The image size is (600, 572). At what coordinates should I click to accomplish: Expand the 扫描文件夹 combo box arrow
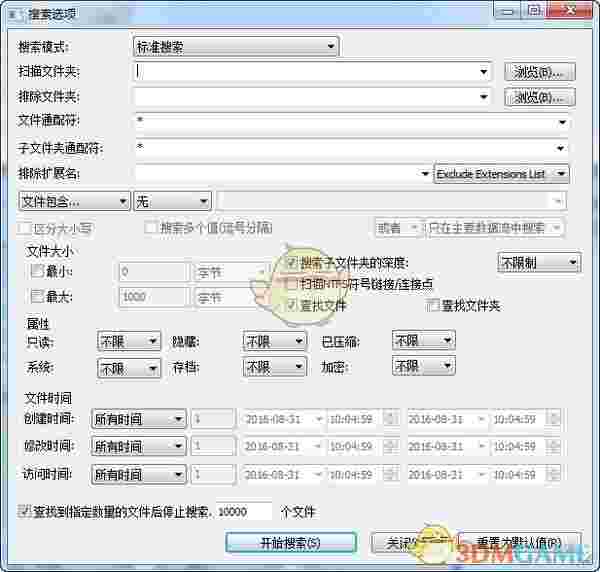[x=484, y=72]
